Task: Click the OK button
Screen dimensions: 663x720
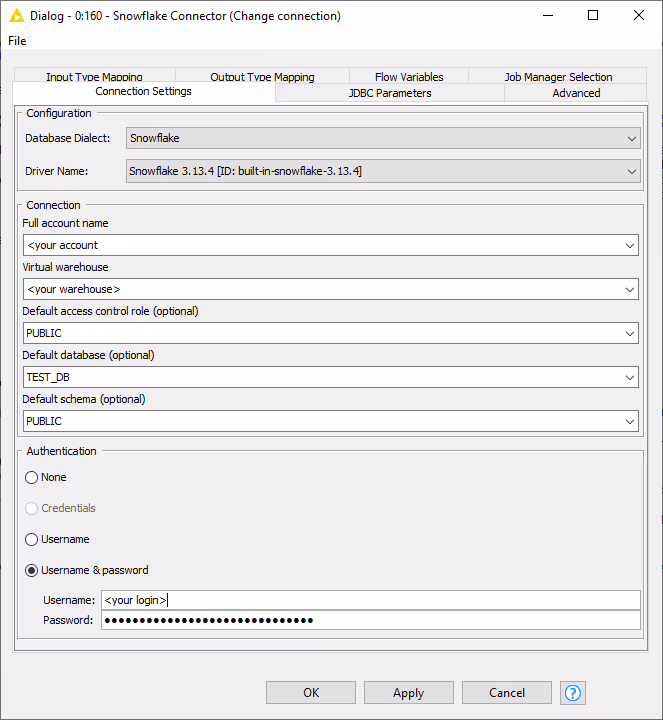Action: pos(311,693)
